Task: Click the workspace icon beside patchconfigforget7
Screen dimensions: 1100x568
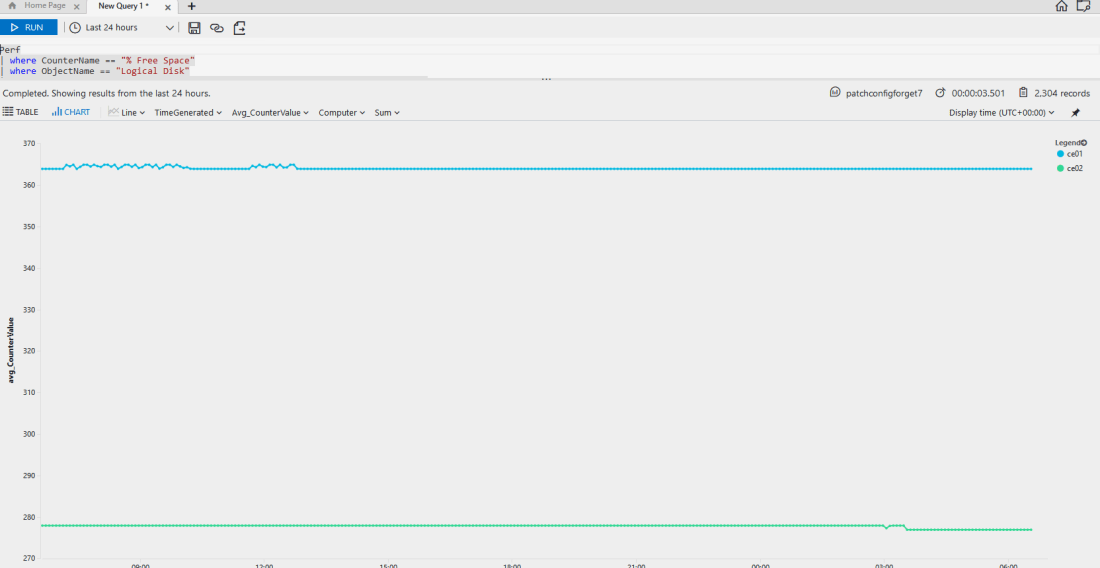Action: point(835,93)
